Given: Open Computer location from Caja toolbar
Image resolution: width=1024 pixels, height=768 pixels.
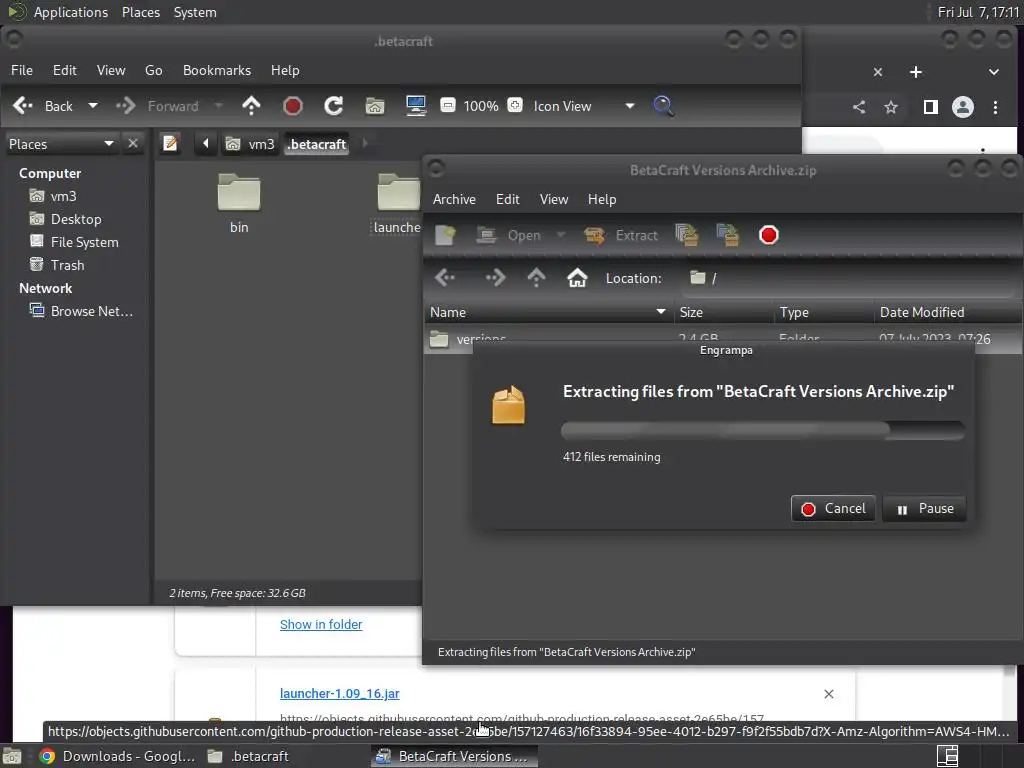Looking at the screenshot, I should point(416,106).
